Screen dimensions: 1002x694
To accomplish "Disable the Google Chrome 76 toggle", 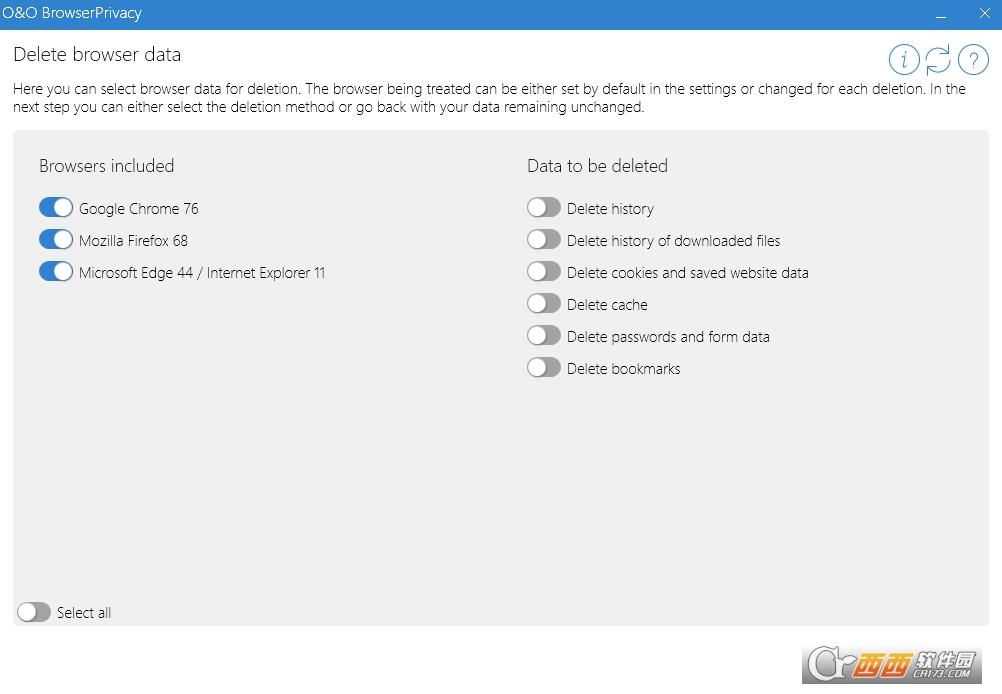I will coord(56,208).
